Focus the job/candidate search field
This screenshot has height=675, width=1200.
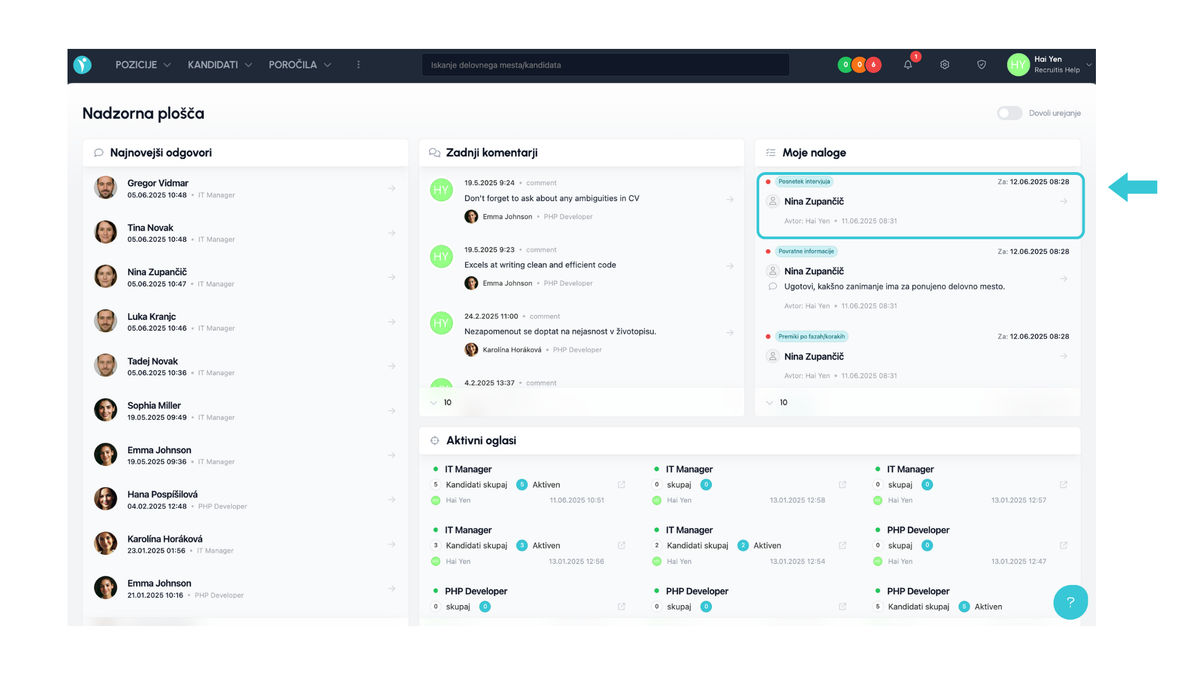coord(605,65)
